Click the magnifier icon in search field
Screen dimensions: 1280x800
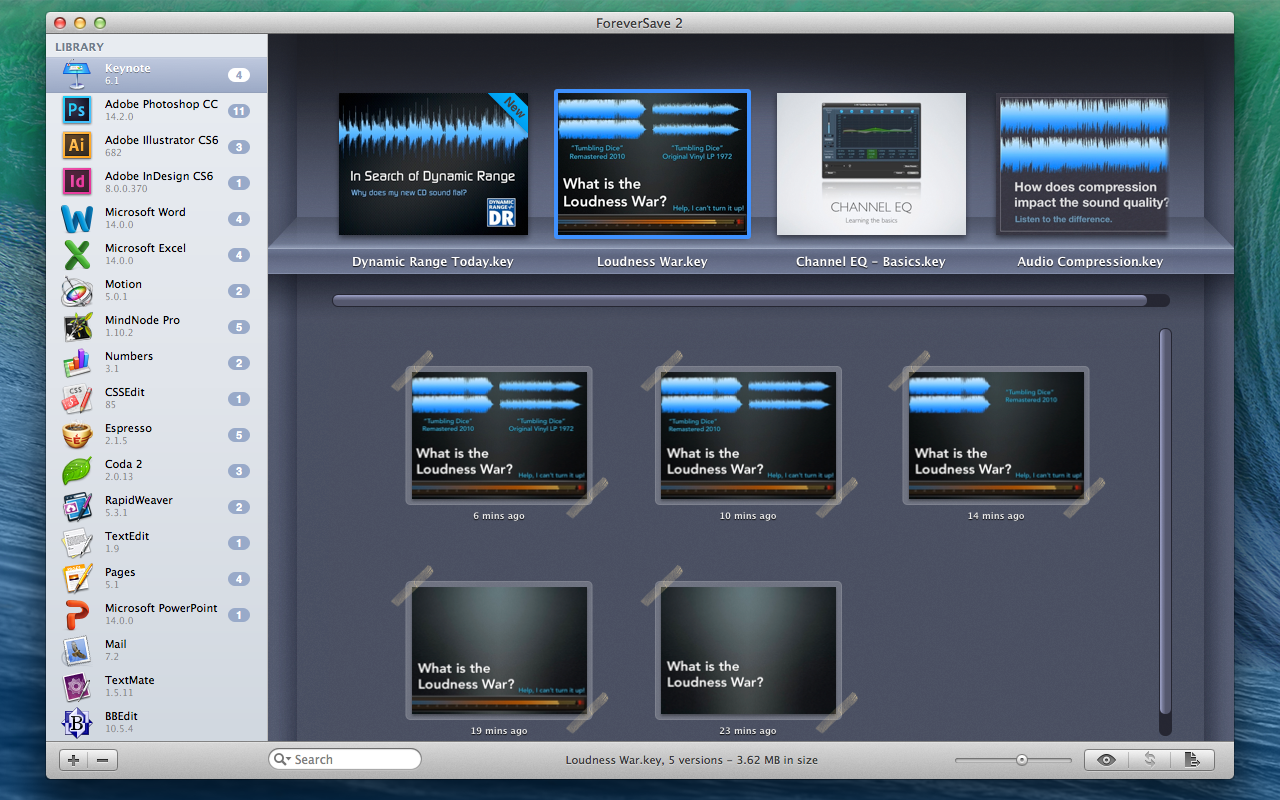pyautogui.click(x=282, y=760)
